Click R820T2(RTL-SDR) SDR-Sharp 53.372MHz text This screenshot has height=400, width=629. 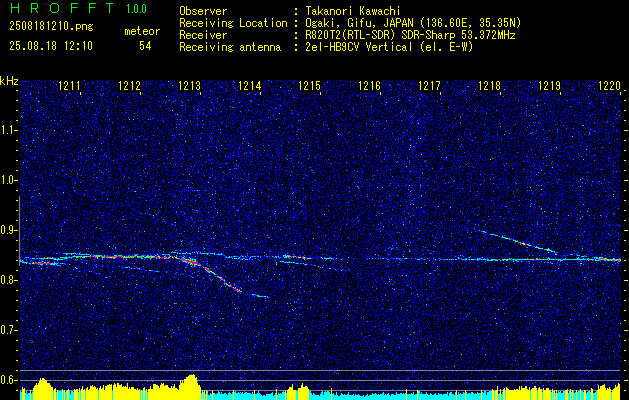(x=410, y=35)
